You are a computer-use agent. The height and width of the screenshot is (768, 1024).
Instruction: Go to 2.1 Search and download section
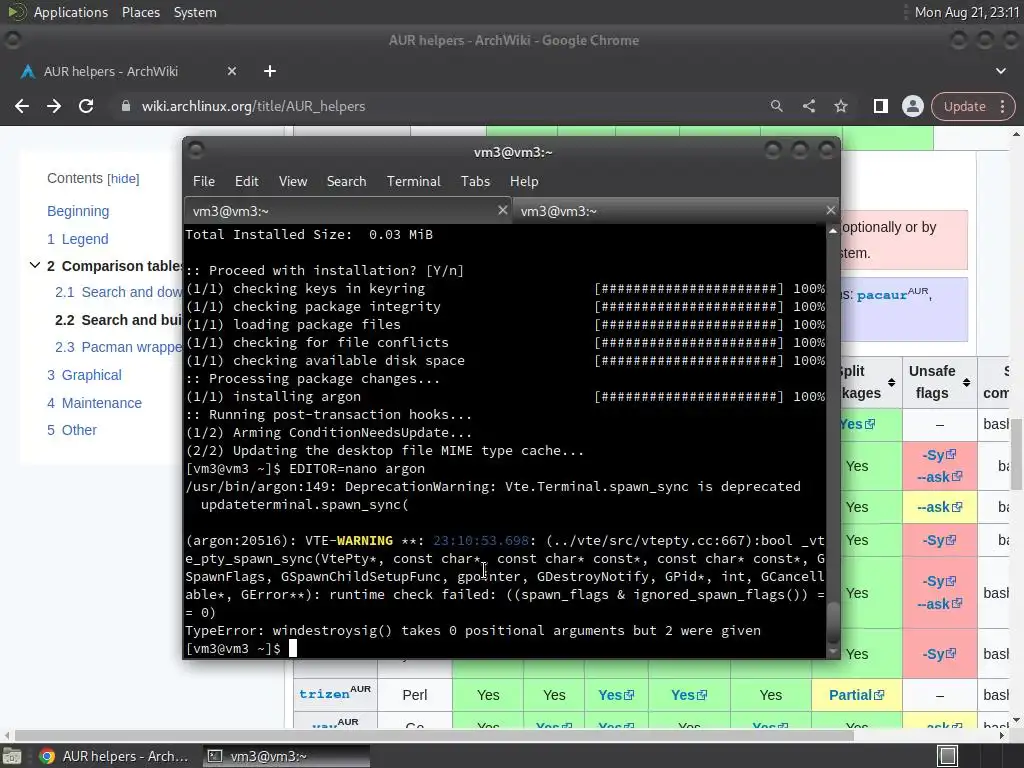pyautogui.click(x=118, y=292)
